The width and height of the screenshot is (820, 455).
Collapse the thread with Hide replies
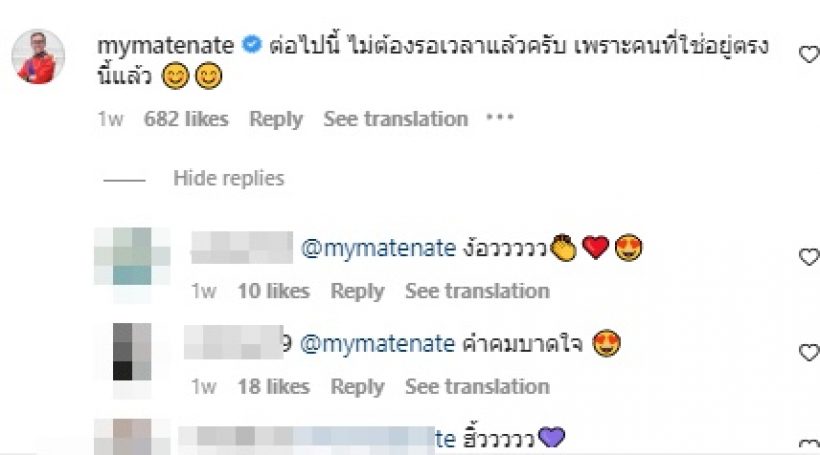click(228, 179)
